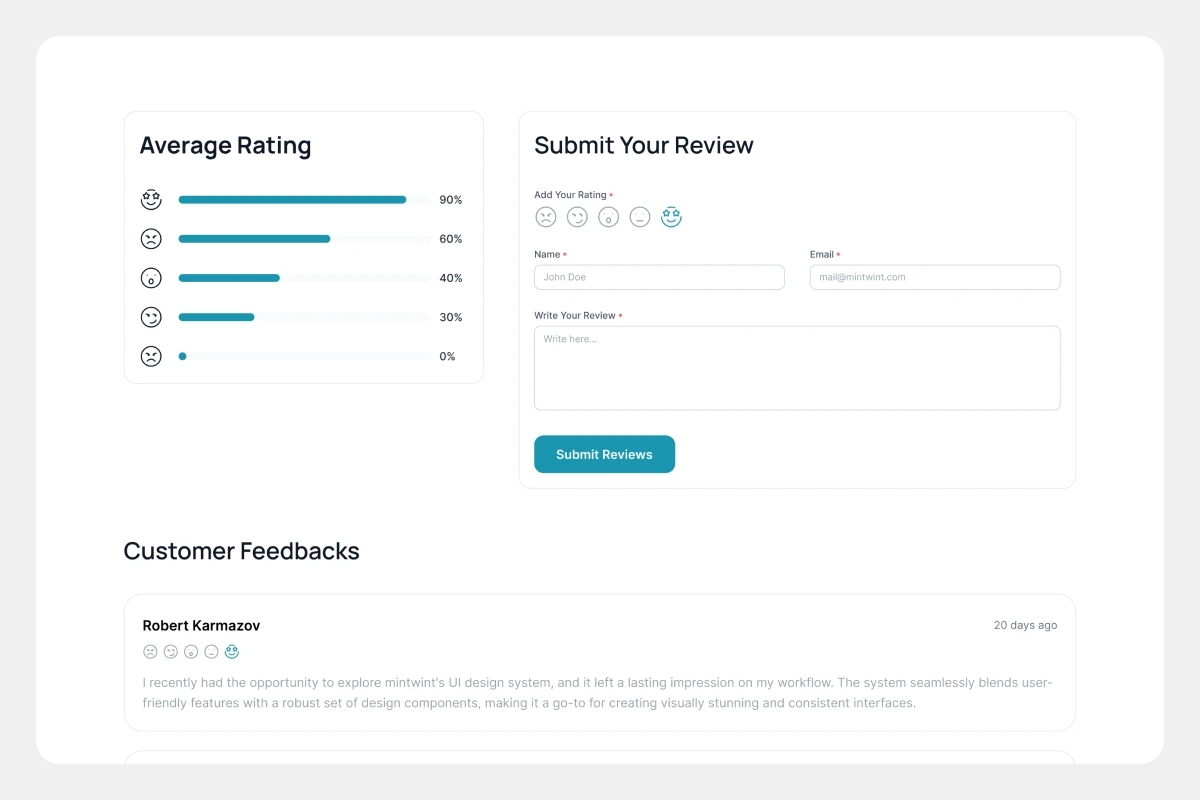The height and width of the screenshot is (800, 1200).
Task: Click the angry emoji beside the 0% bar
Action: (x=151, y=356)
